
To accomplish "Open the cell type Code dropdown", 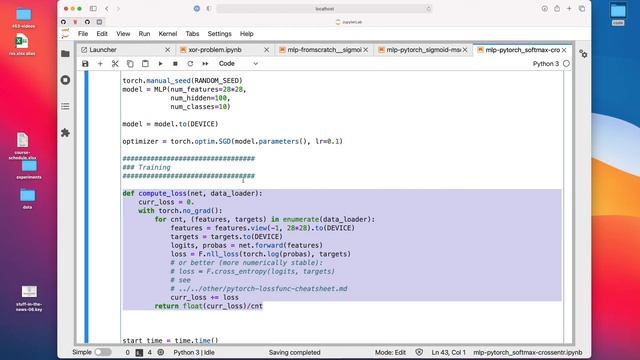I will [238, 64].
